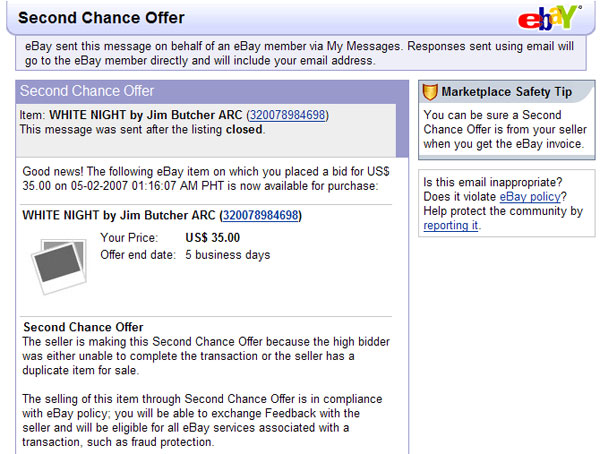Click the Marketplace Safety Tip shield icon
Image resolution: width=600 pixels, height=454 pixels.
[430, 92]
